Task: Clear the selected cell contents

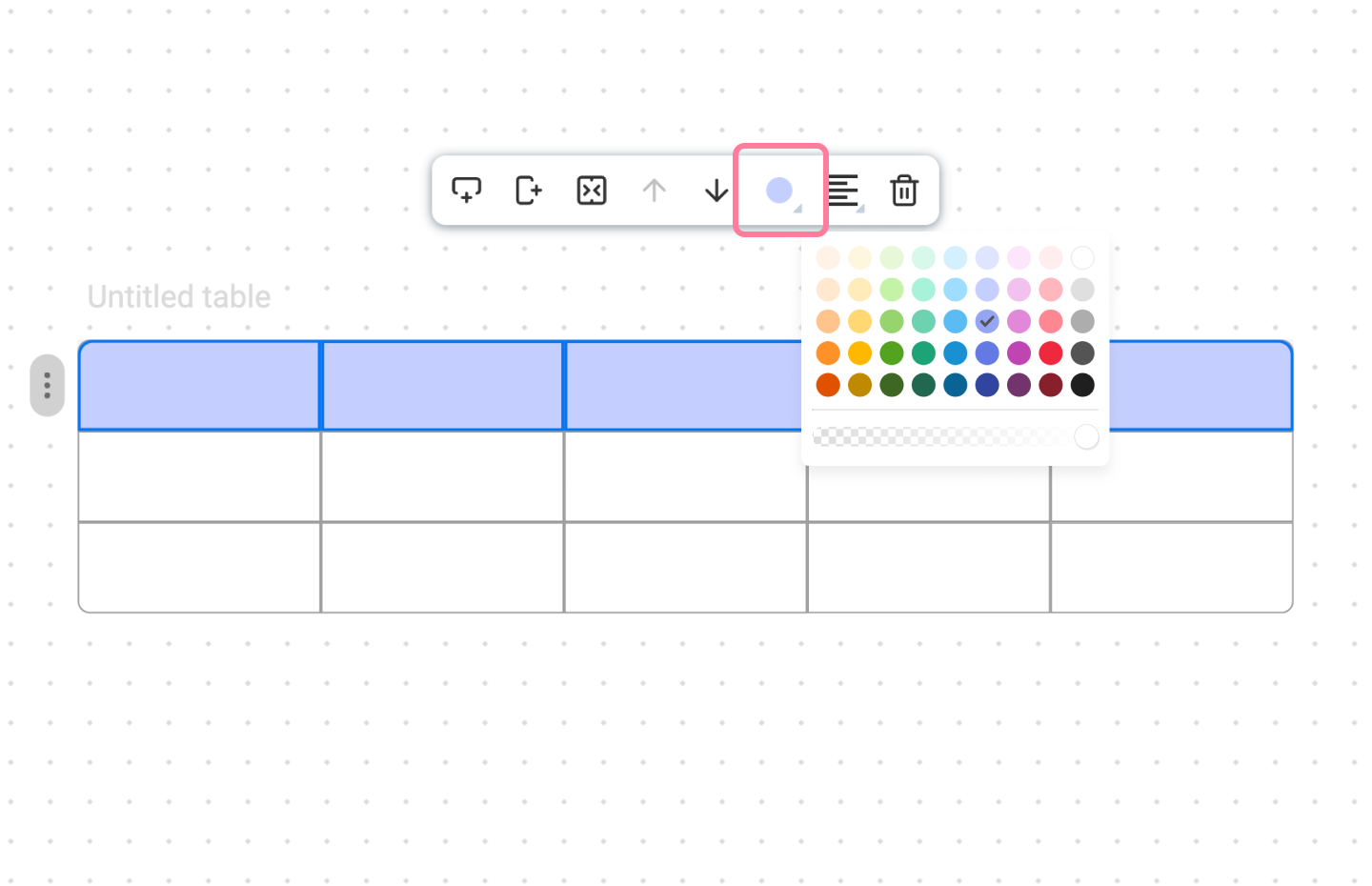Action: tap(592, 191)
